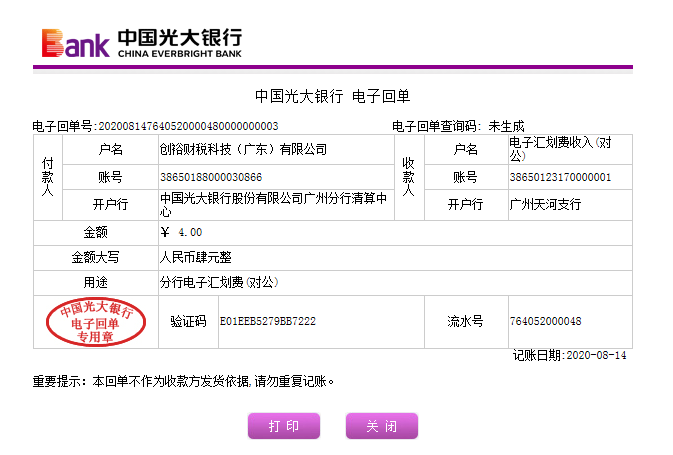
Task: Click payee account number 38650123170000001
Action: coord(559,177)
